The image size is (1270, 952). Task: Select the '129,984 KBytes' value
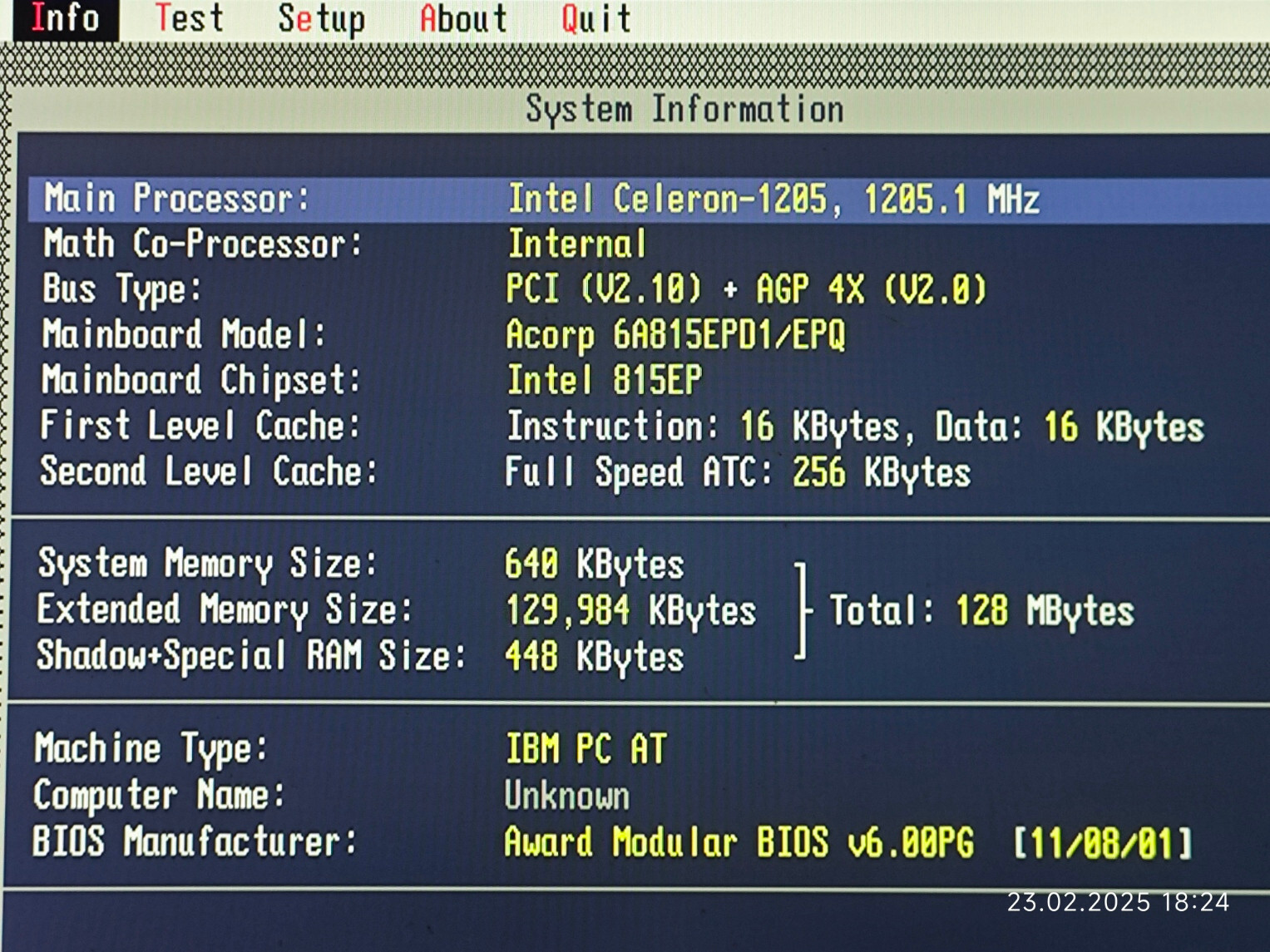coord(631,610)
